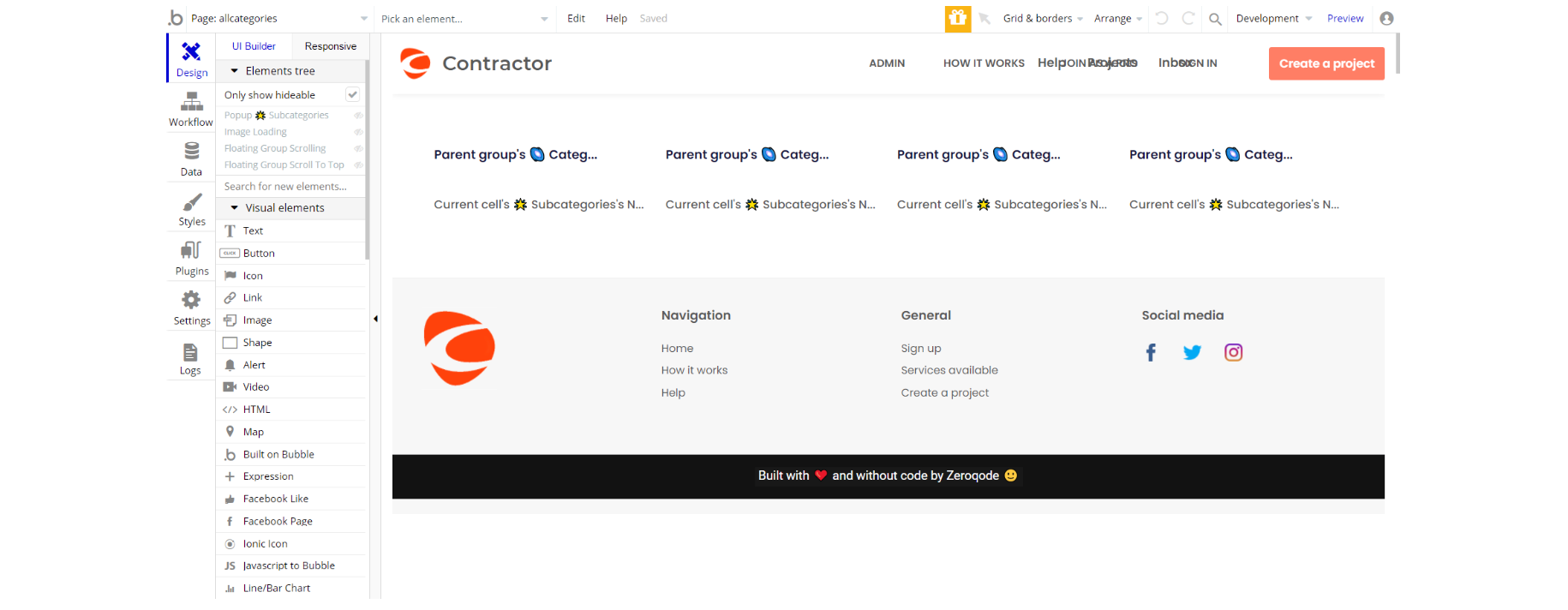Open the Help menu
This screenshot has width=1568, height=610.
click(x=616, y=18)
